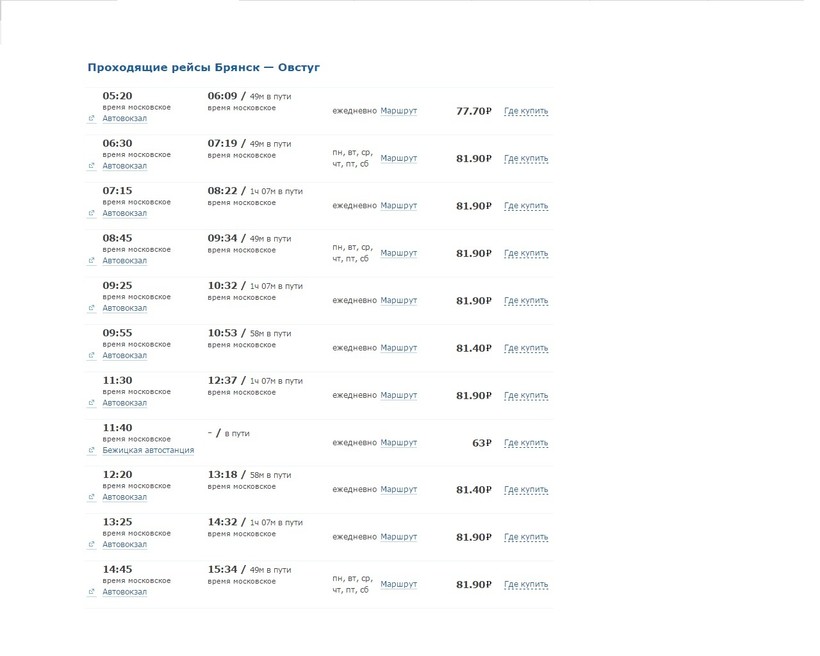The height and width of the screenshot is (656, 820).
Task: Click Автовокзал link for 11:30 departure
Action: tap(124, 403)
